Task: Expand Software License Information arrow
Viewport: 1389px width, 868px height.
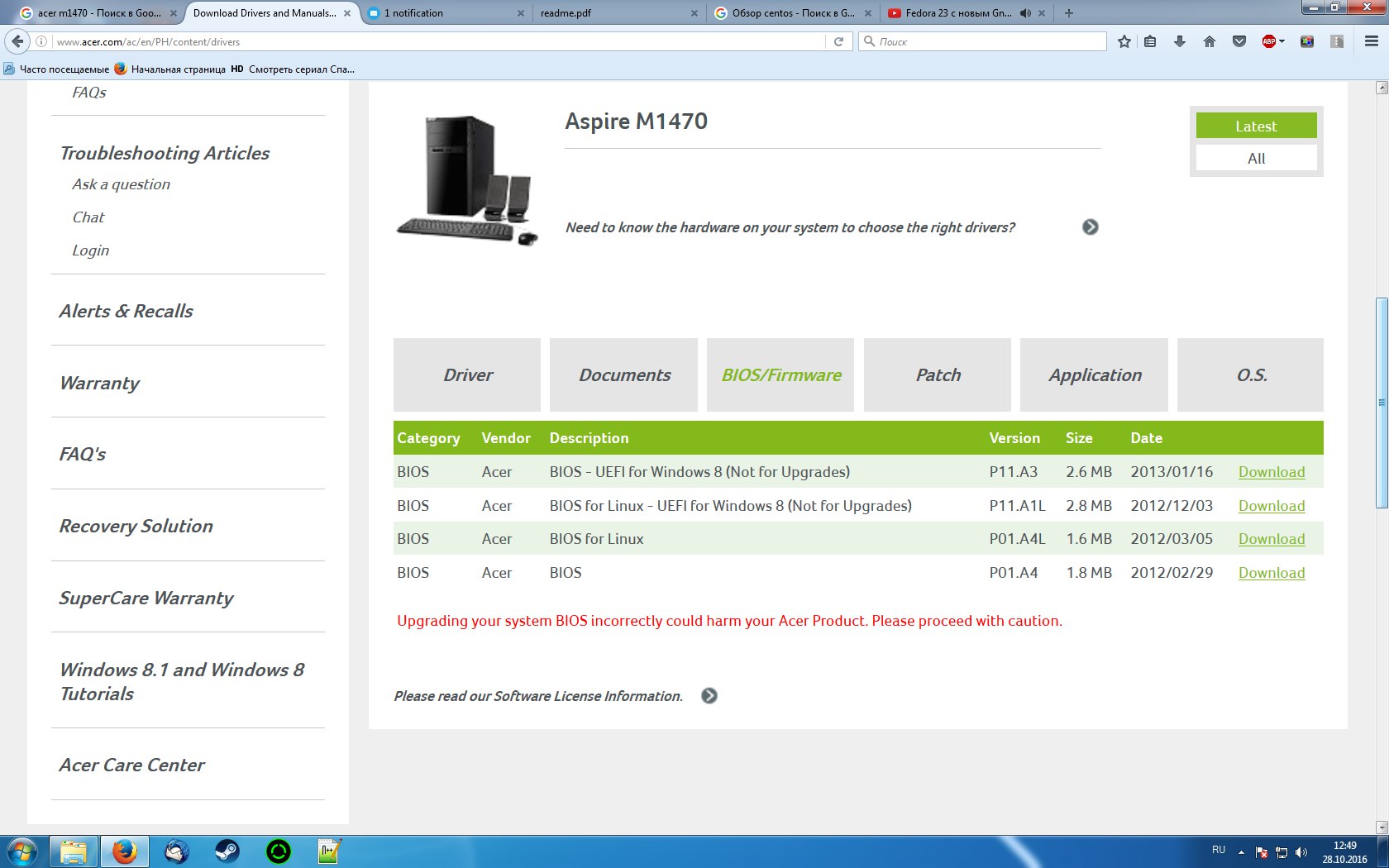Action: 709,696
